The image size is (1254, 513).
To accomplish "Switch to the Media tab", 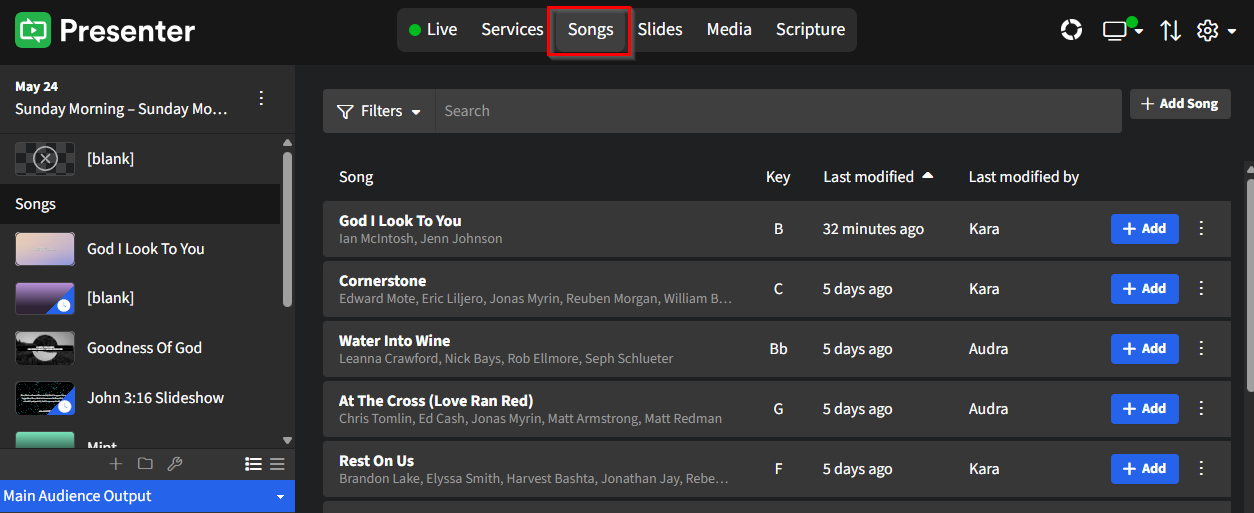I will [729, 30].
